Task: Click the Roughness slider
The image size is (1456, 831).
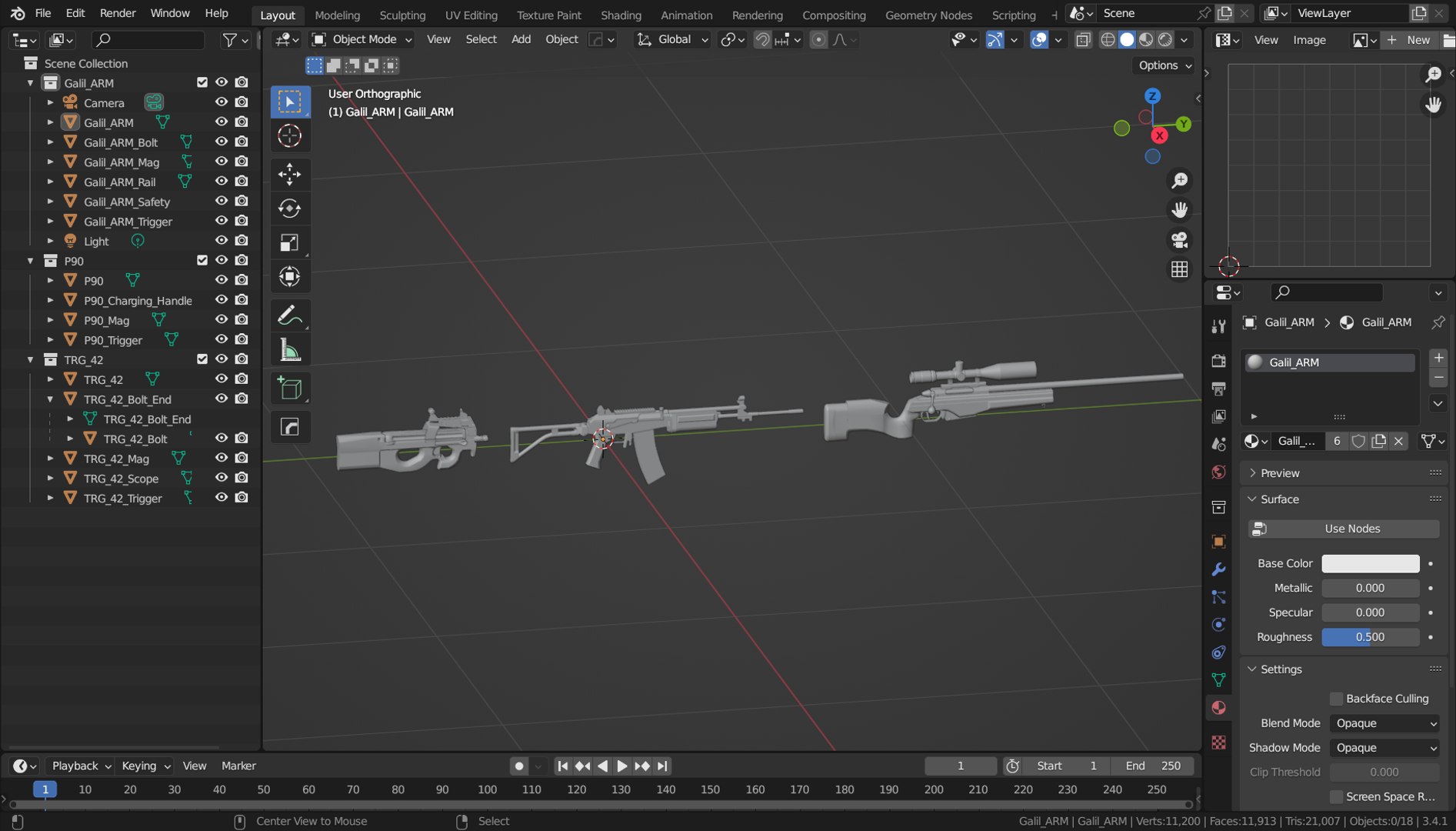Action: click(1370, 637)
